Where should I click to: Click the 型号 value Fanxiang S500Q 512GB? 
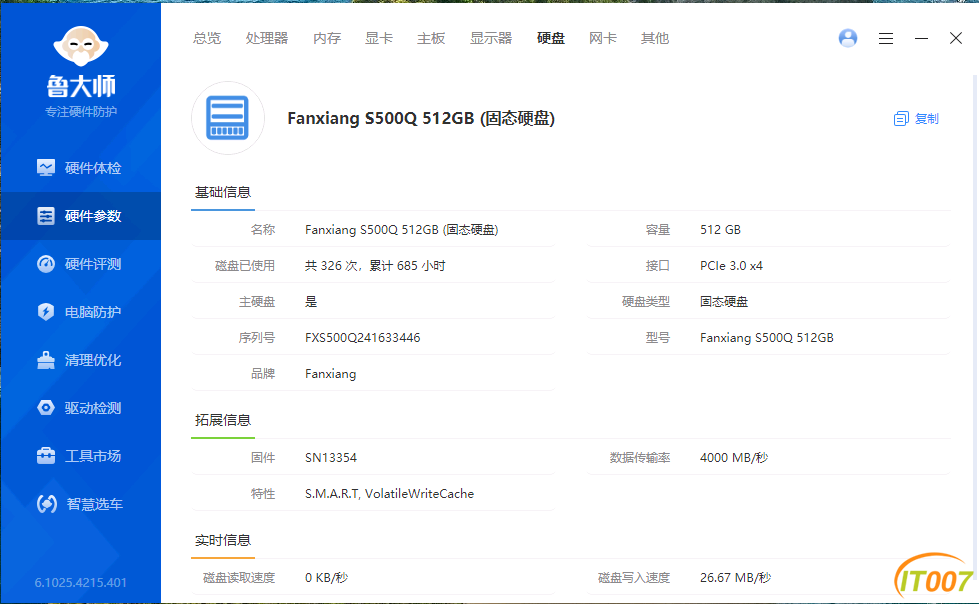(x=767, y=338)
